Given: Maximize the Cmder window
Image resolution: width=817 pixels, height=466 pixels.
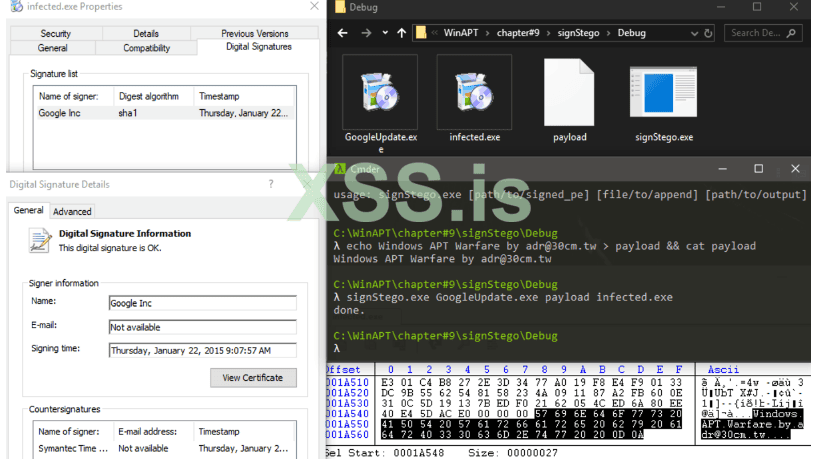Looking at the screenshot, I should [x=759, y=168].
